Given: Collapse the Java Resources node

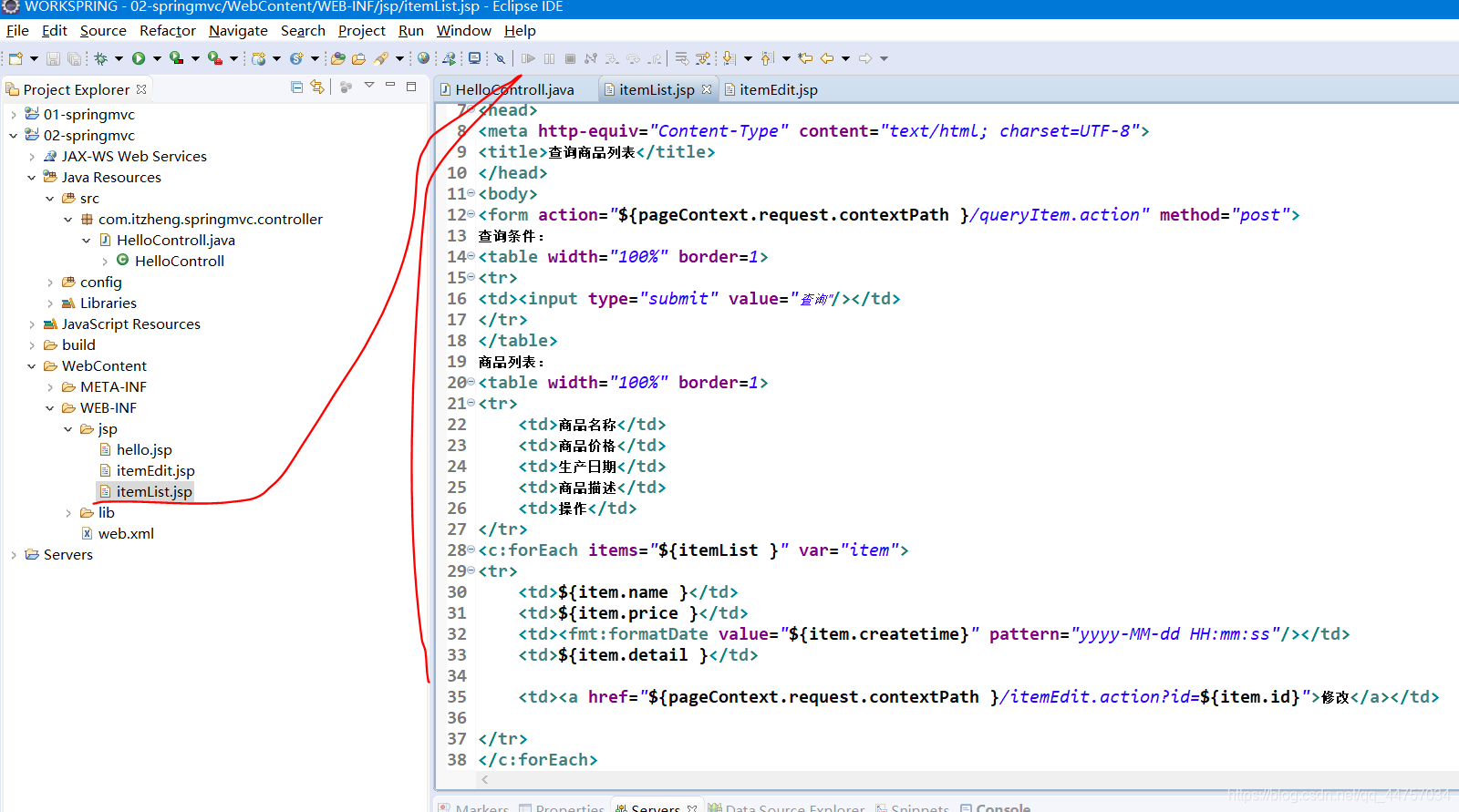Looking at the screenshot, I should click(x=31, y=178).
